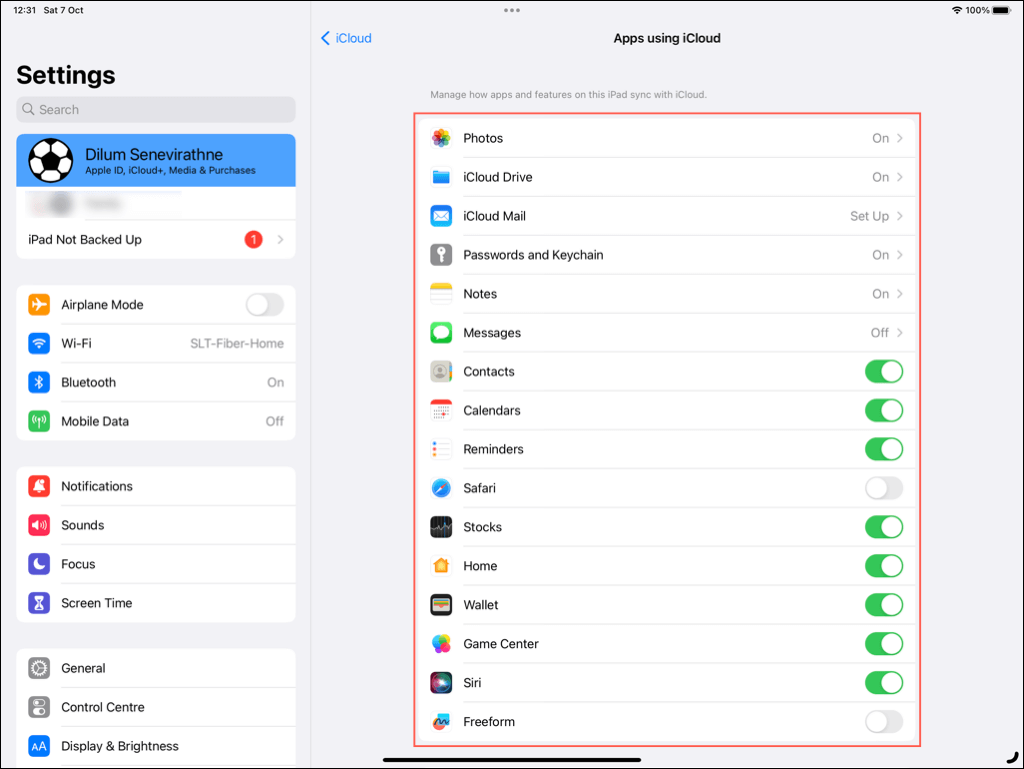Click the Settings search field
This screenshot has width=1024, height=769.
pyautogui.click(x=156, y=110)
